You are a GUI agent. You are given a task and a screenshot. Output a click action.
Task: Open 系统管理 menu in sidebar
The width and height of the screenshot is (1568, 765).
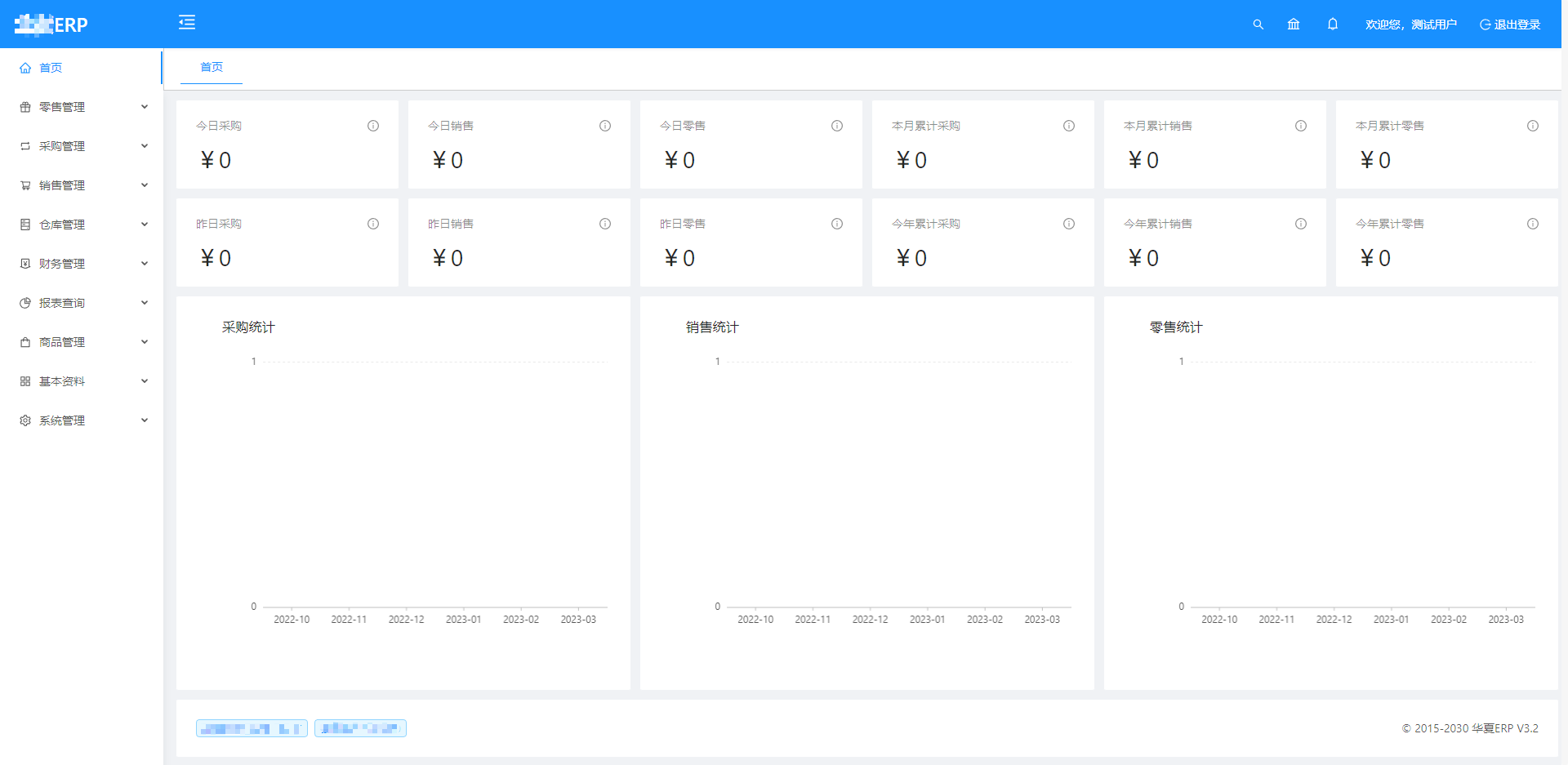coord(82,420)
